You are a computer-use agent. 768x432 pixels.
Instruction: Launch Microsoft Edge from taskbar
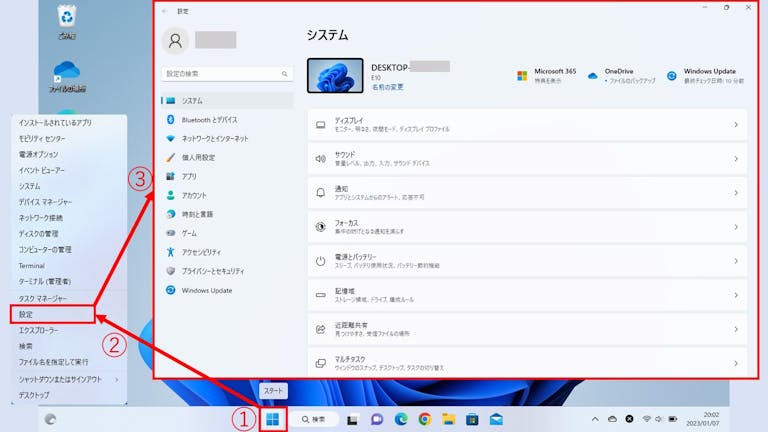coord(401,419)
